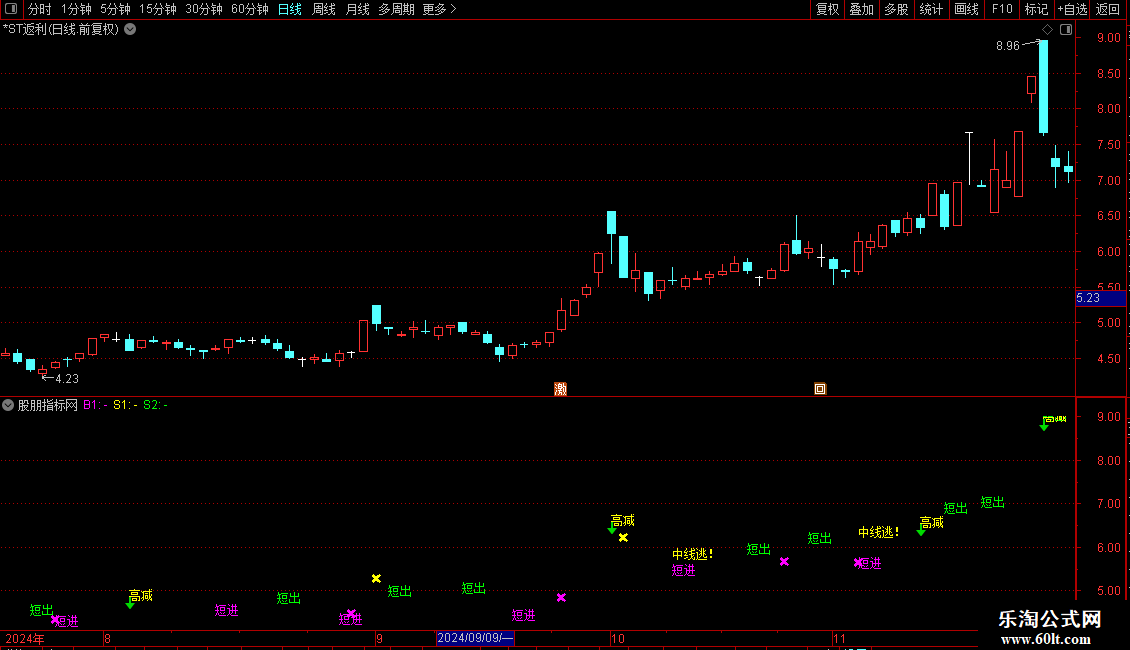
Task: Click month 11 on the time axis
Action: click(839, 638)
